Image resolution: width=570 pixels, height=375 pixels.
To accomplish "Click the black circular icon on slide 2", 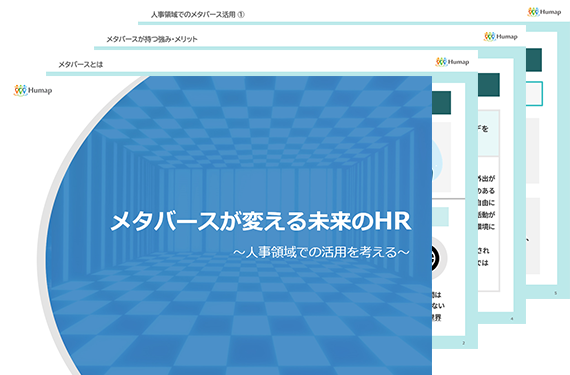I will pos(437,258).
